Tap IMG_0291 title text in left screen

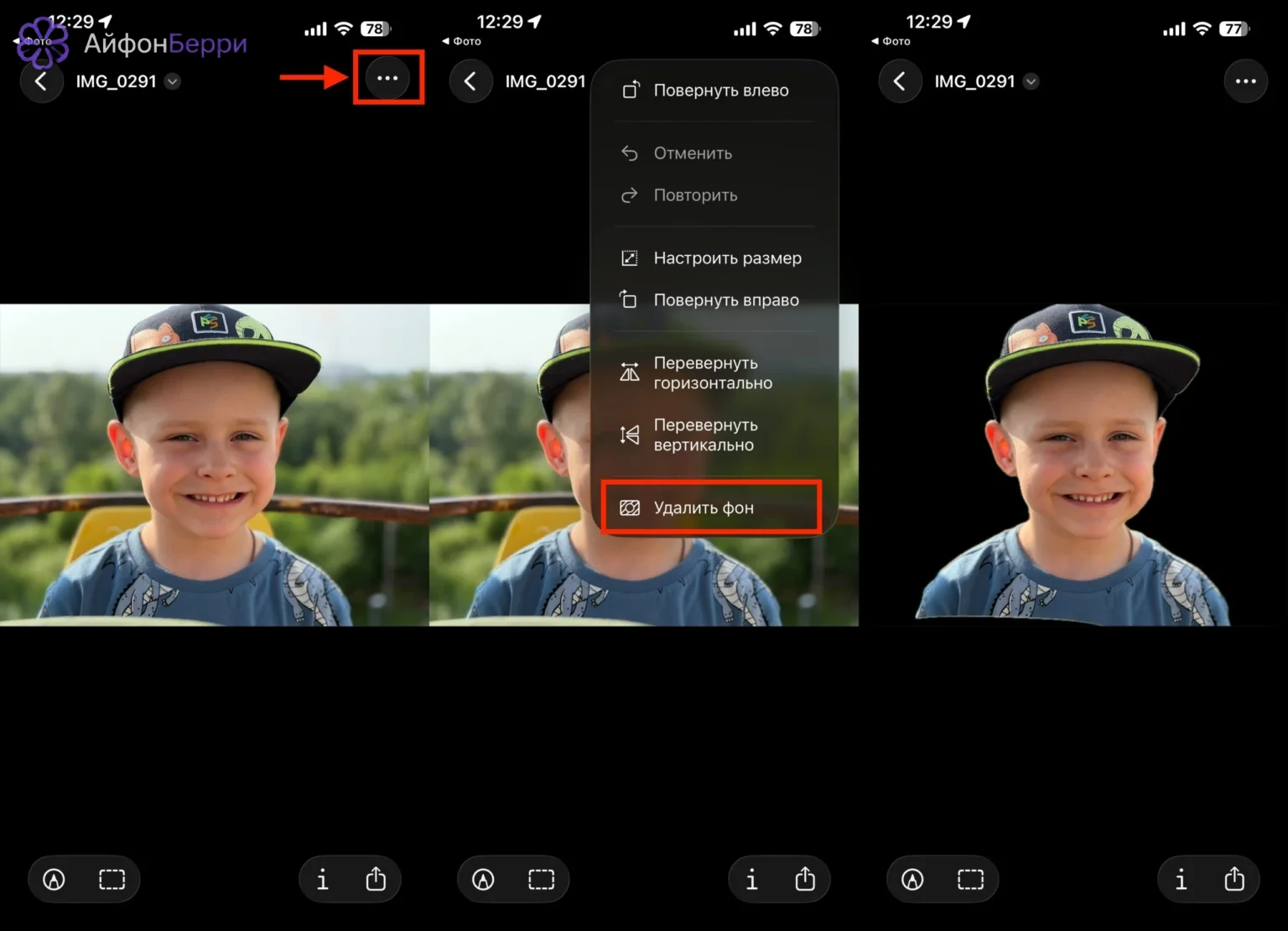[116, 81]
